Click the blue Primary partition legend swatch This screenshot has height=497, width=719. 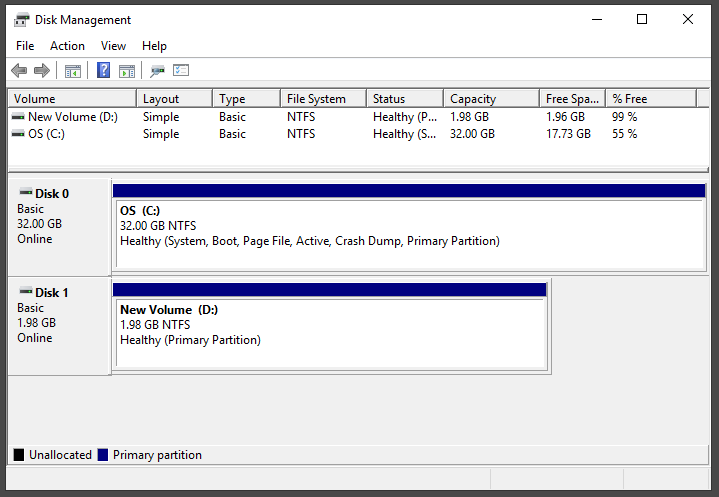[103, 455]
